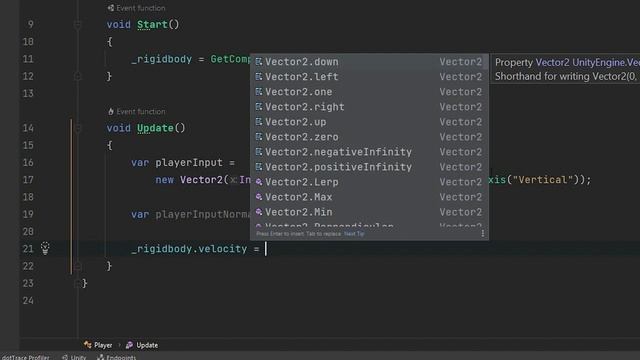
Task: Click the Start method name on line 9
Action: pos(152,24)
